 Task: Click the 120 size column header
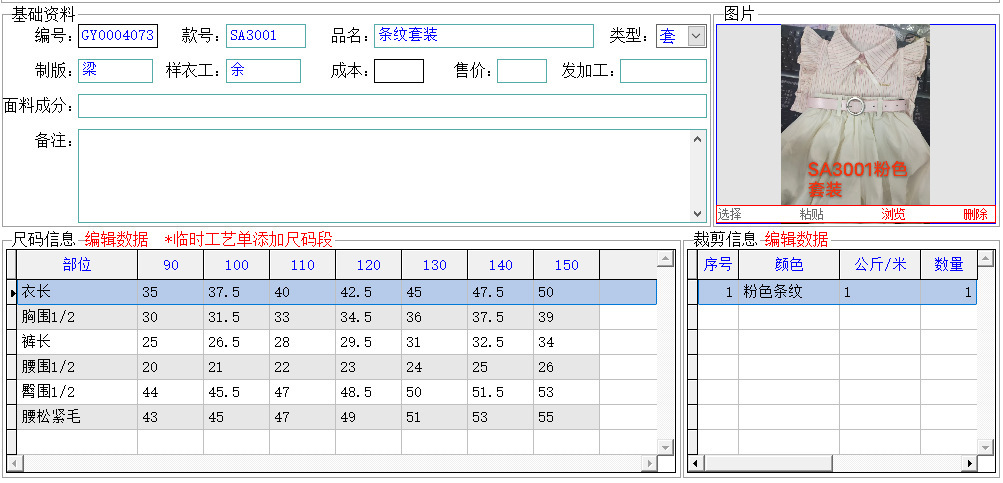click(x=368, y=265)
